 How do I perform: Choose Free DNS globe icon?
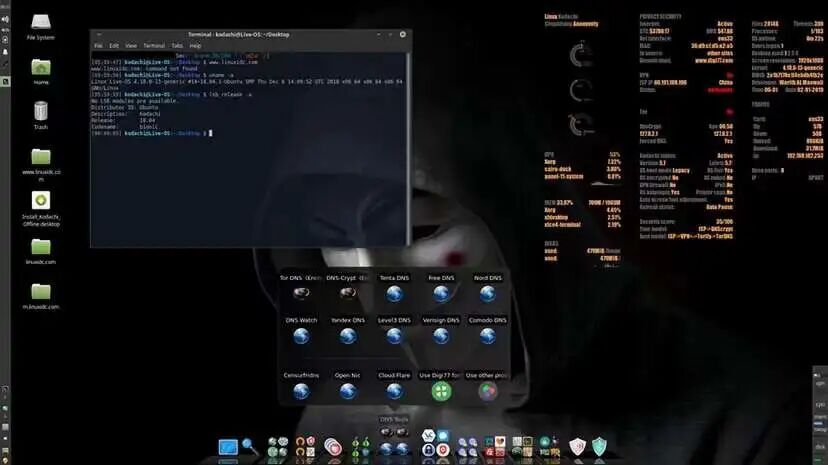pos(441,293)
